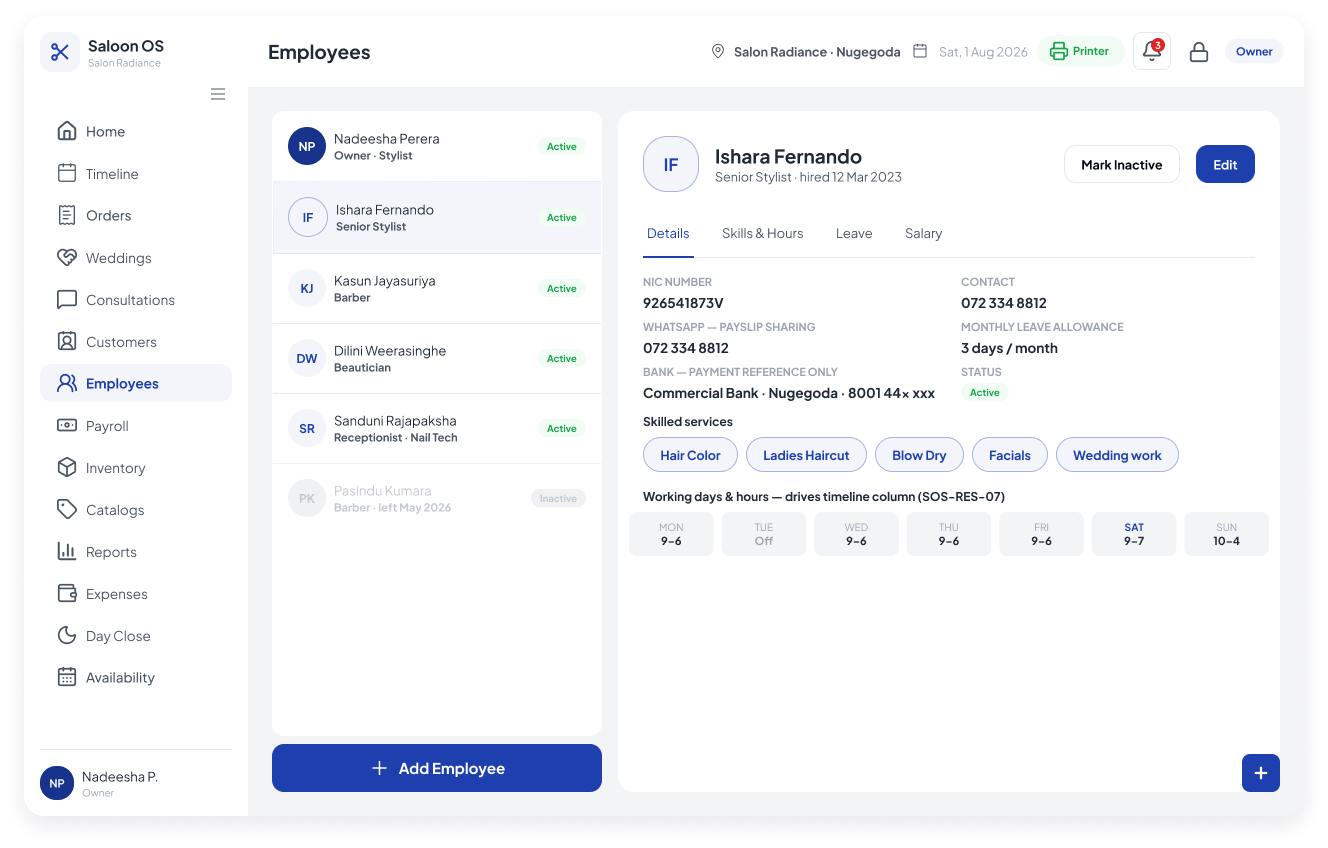Click the Payroll banknote icon
The image size is (1328, 848).
[67, 425]
